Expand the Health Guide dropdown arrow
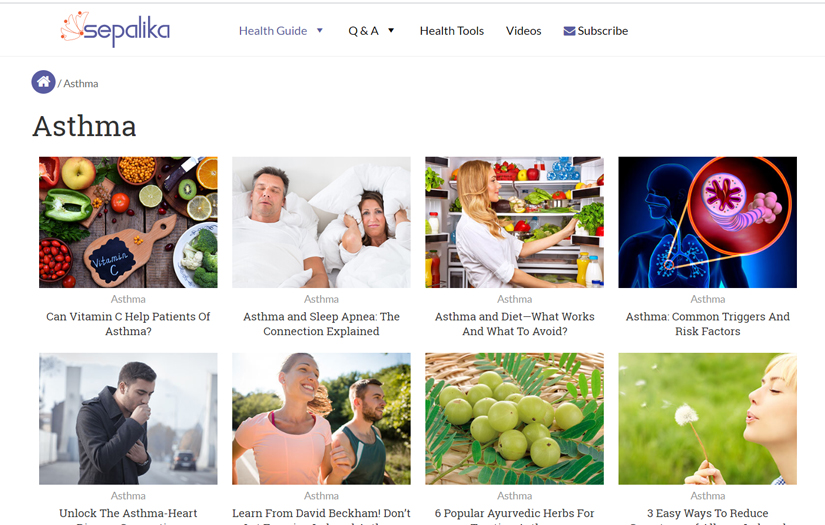Image resolution: width=825 pixels, height=525 pixels. pyautogui.click(x=319, y=31)
